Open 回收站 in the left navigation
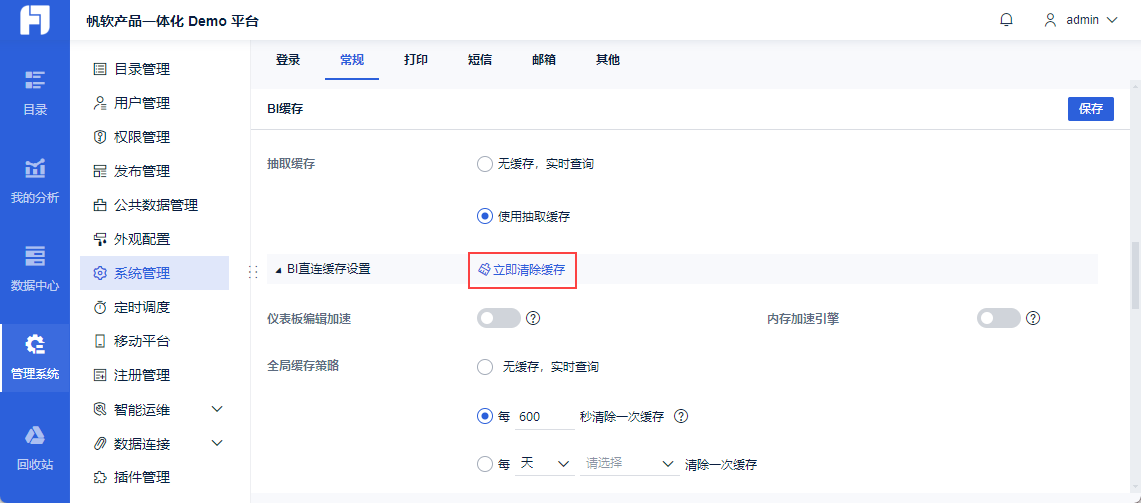The width and height of the screenshot is (1141, 503). (35, 448)
